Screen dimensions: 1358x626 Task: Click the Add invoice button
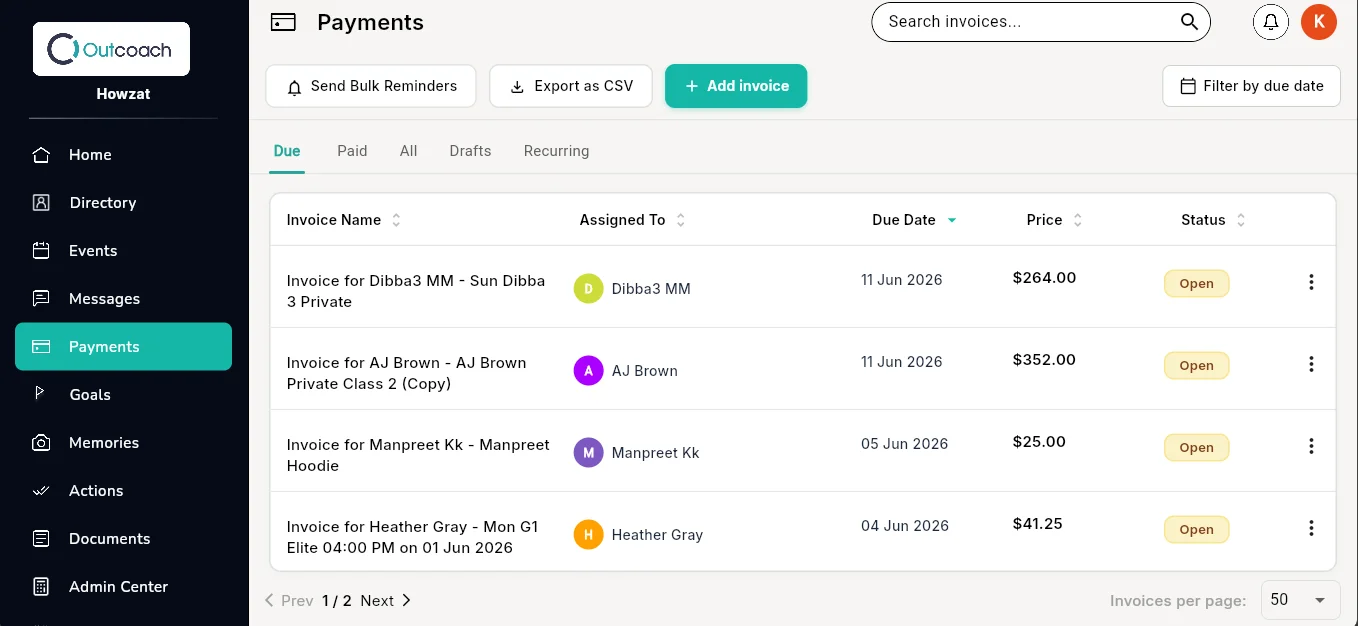[736, 86]
